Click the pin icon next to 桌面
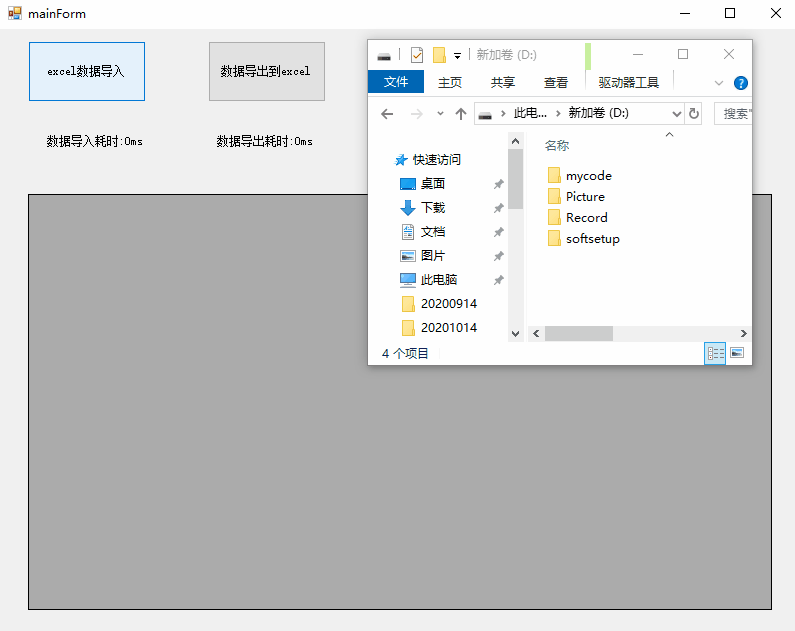 point(499,184)
